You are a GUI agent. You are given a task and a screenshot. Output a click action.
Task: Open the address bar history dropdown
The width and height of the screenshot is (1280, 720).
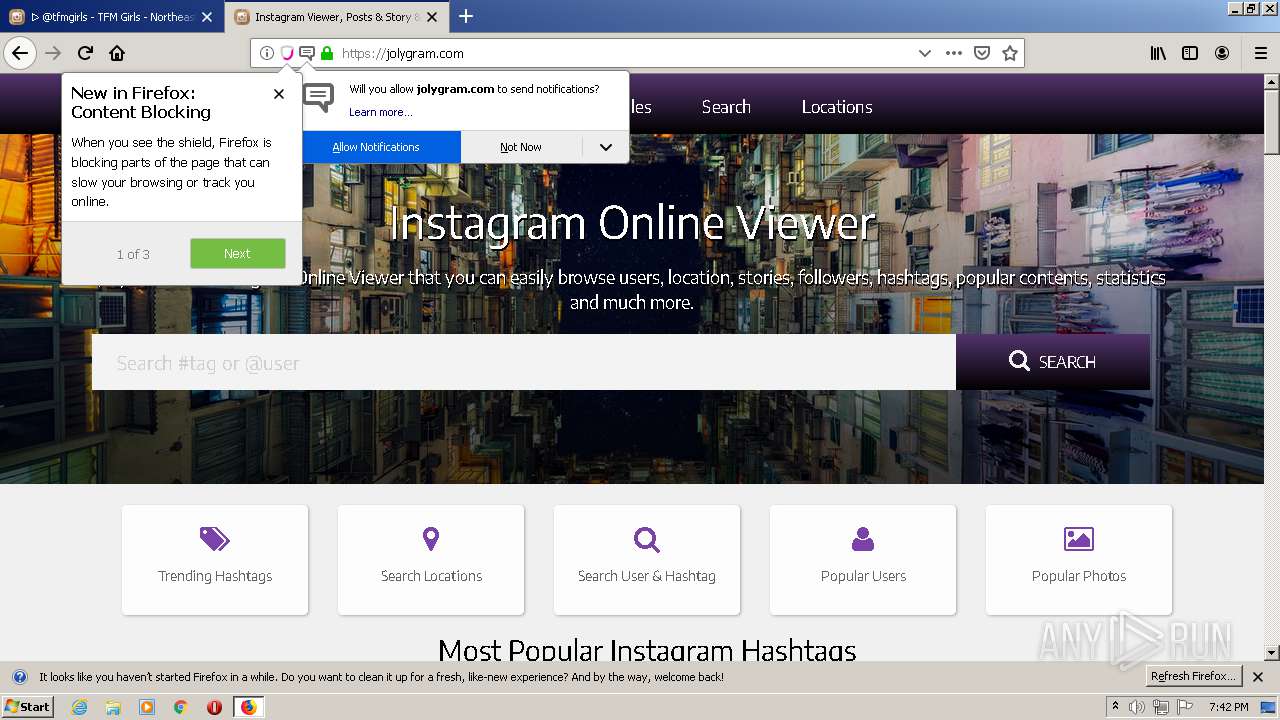(925, 53)
